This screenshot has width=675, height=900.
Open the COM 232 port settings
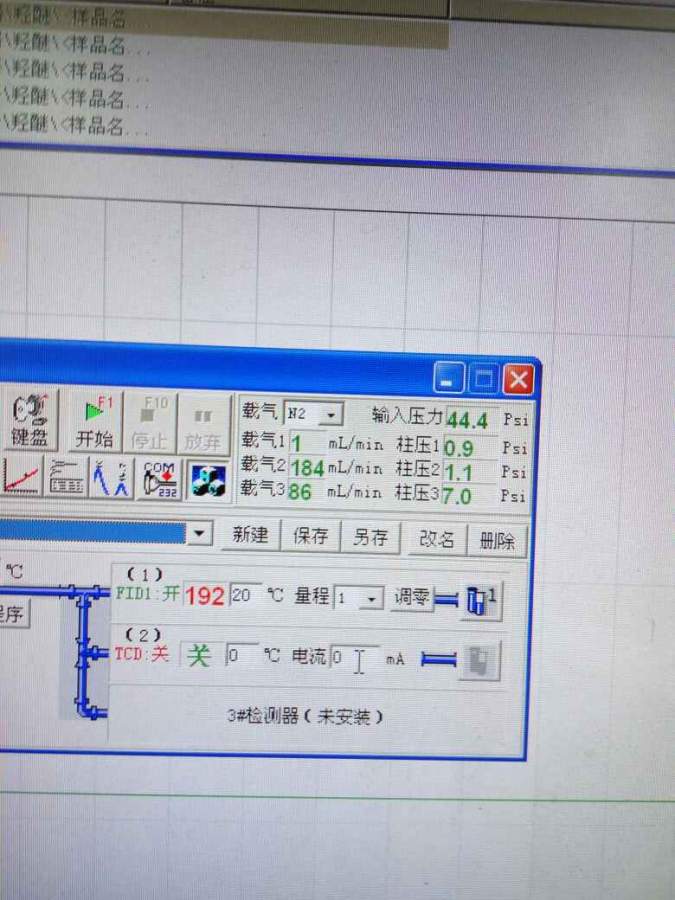pyautogui.click(x=159, y=479)
